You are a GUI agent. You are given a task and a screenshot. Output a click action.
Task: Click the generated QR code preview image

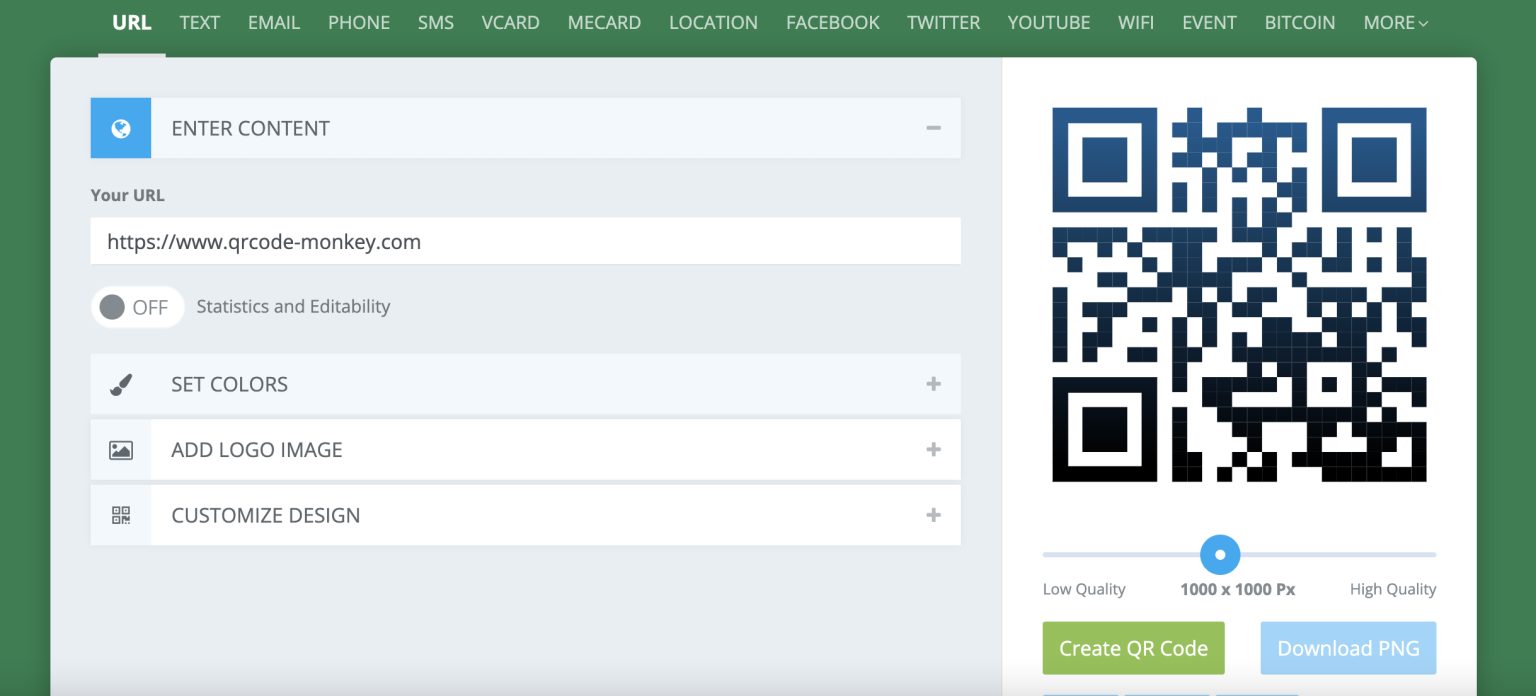point(1239,295)
